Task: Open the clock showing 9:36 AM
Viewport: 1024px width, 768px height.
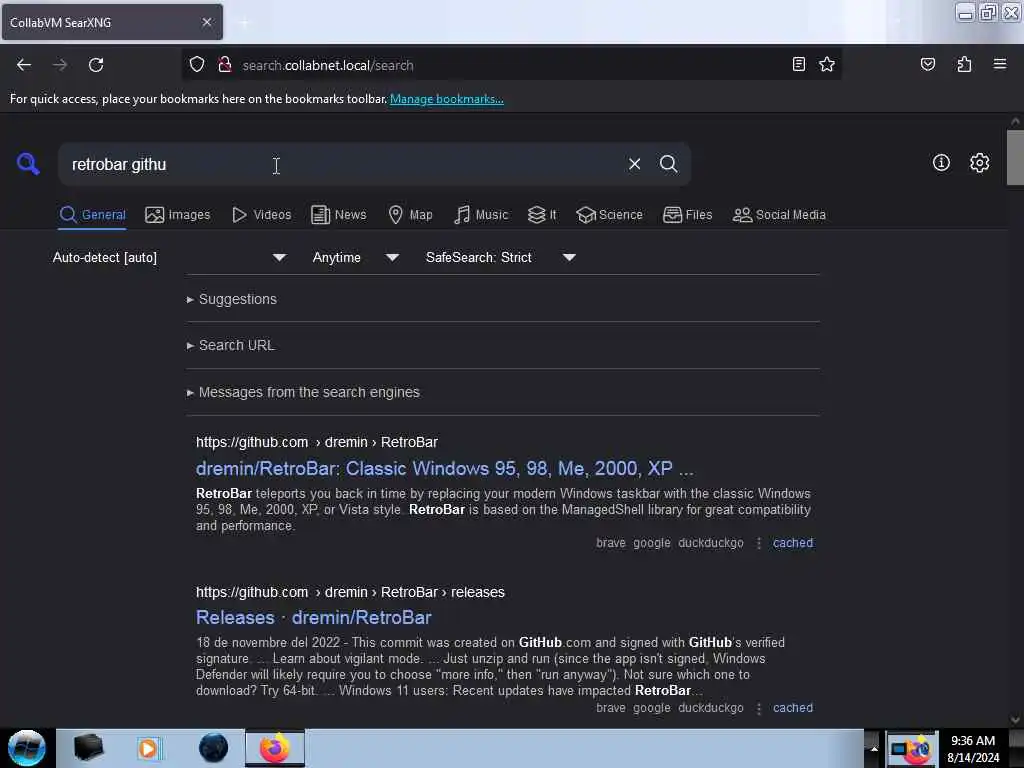Action: (x=973, y=749)
